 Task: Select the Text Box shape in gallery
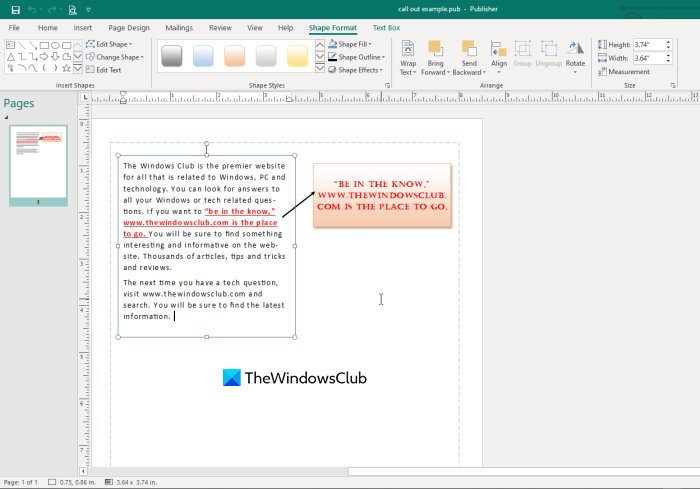click(10, 45)
